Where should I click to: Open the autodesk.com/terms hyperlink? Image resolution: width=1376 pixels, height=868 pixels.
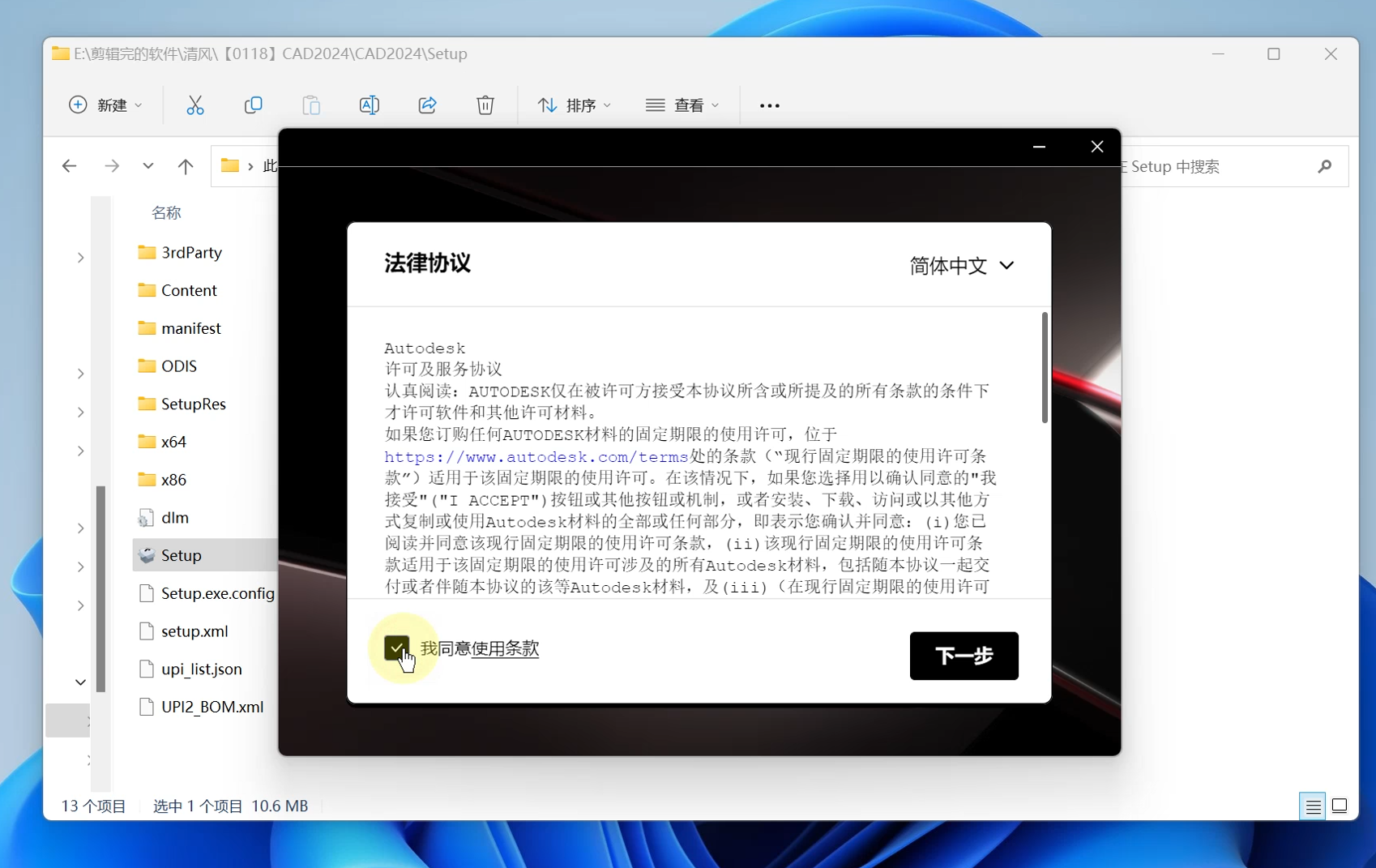[x=536, y=456]
